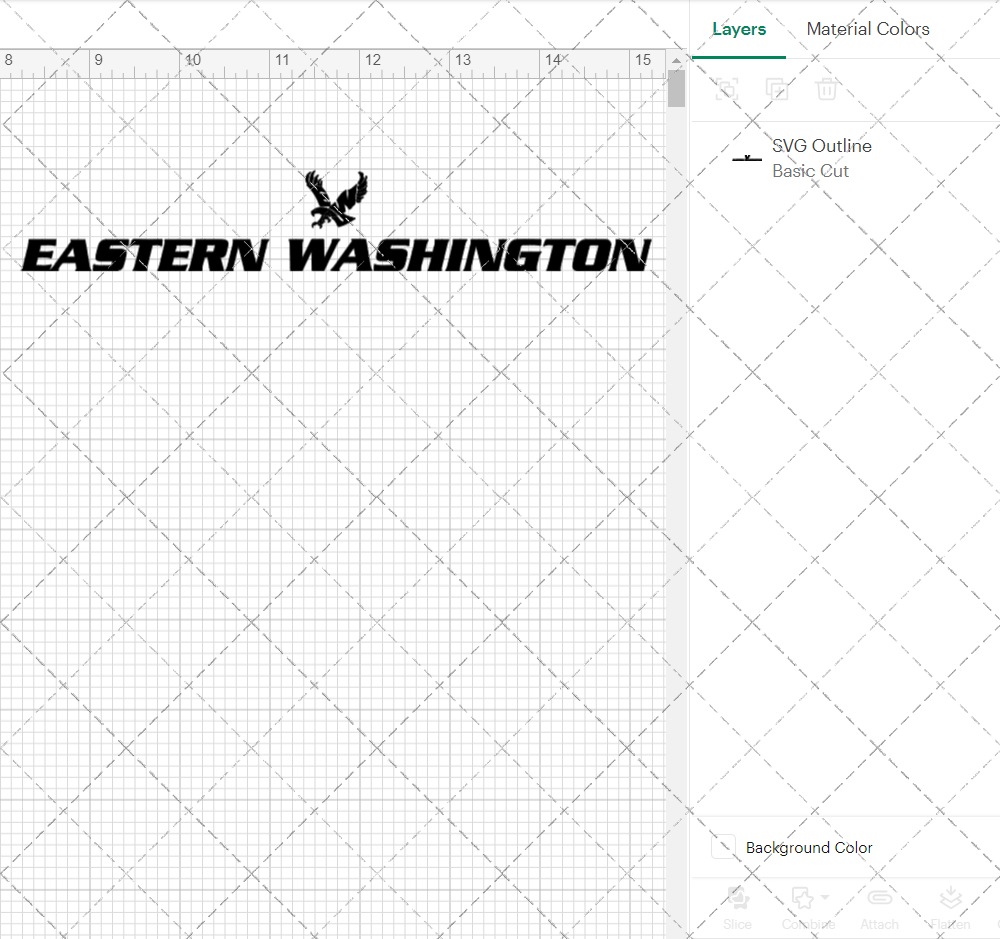
Task: Click the Basic Cut operation label
Action: 810,171
